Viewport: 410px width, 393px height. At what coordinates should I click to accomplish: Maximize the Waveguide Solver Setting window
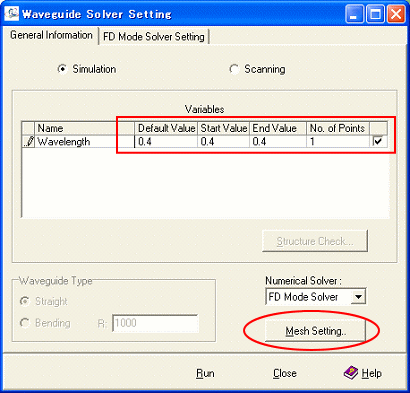pyautogui.click(x=375, y=15)
